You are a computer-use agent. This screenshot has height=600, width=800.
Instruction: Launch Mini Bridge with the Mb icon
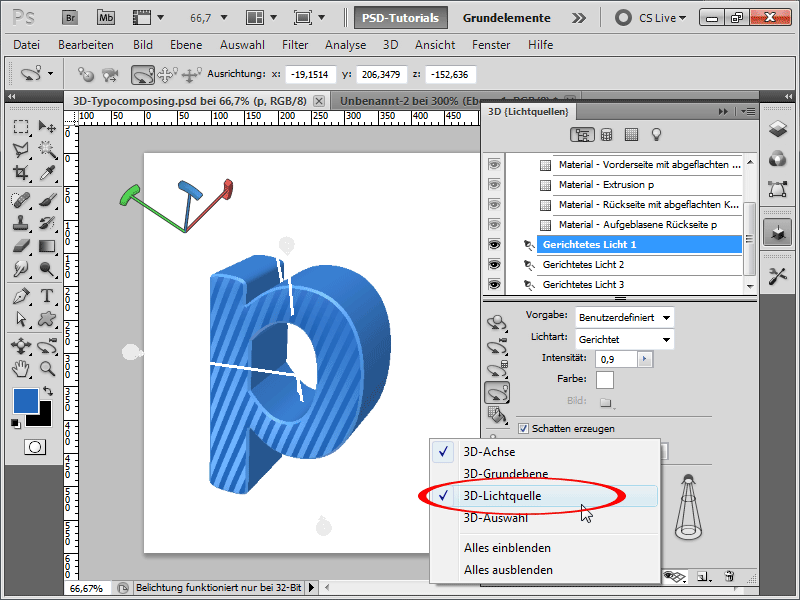coord(106,18)
